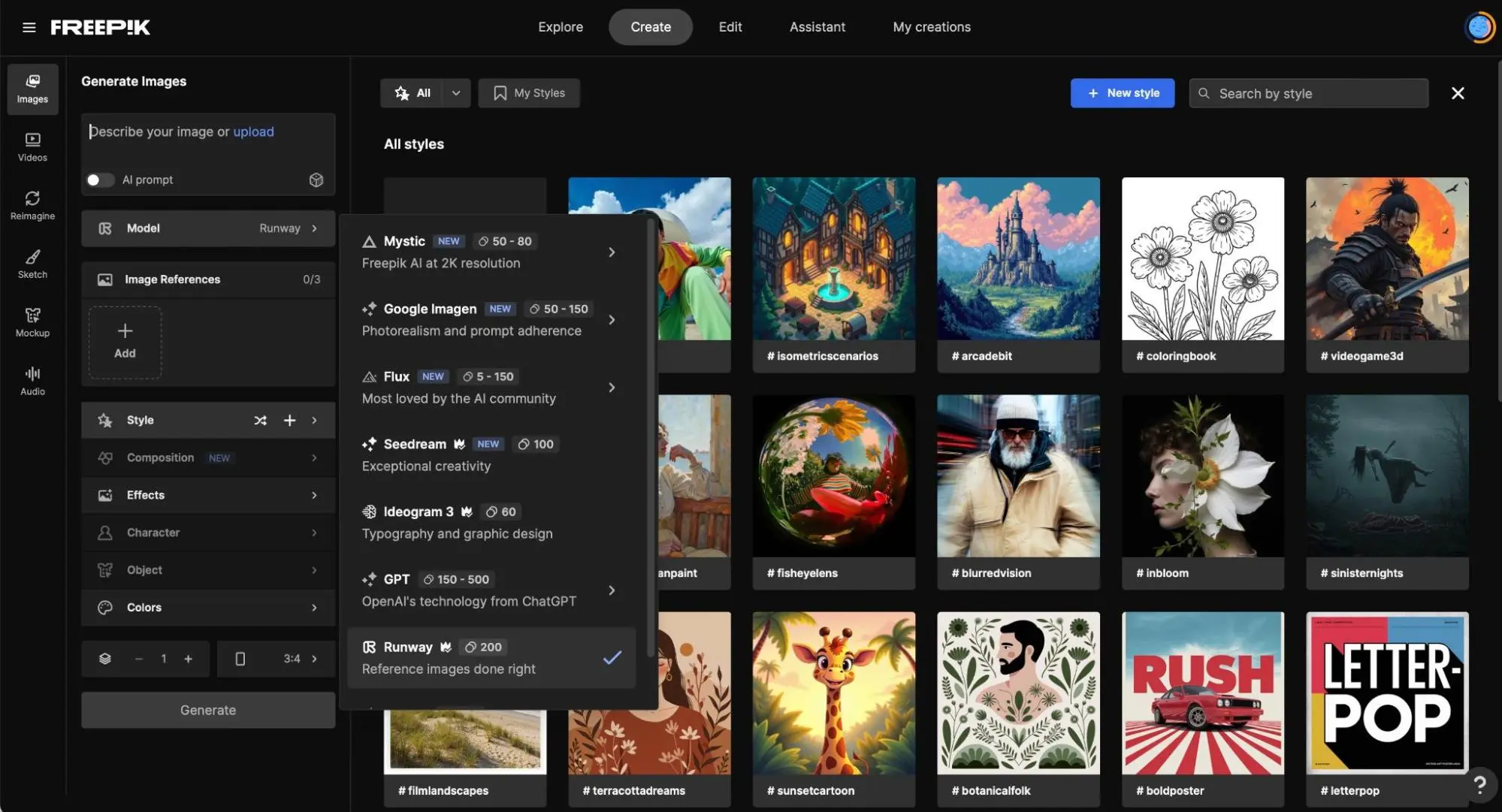The height and width of the screenshot is (812, 1502).
Task: Click the plus icon in the Style row
Action: coord(289,420)
